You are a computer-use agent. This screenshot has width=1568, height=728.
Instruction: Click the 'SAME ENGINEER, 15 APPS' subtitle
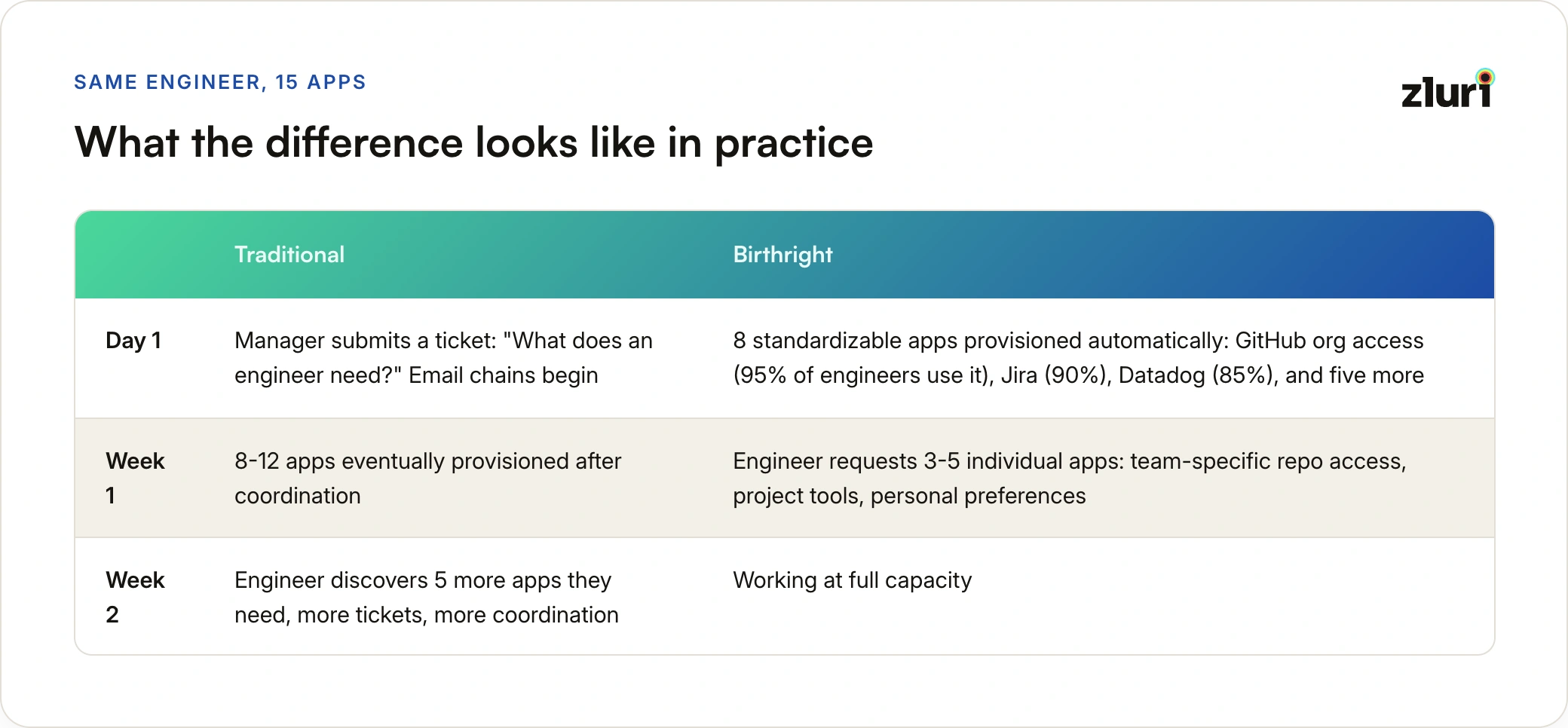coord(220,82)
